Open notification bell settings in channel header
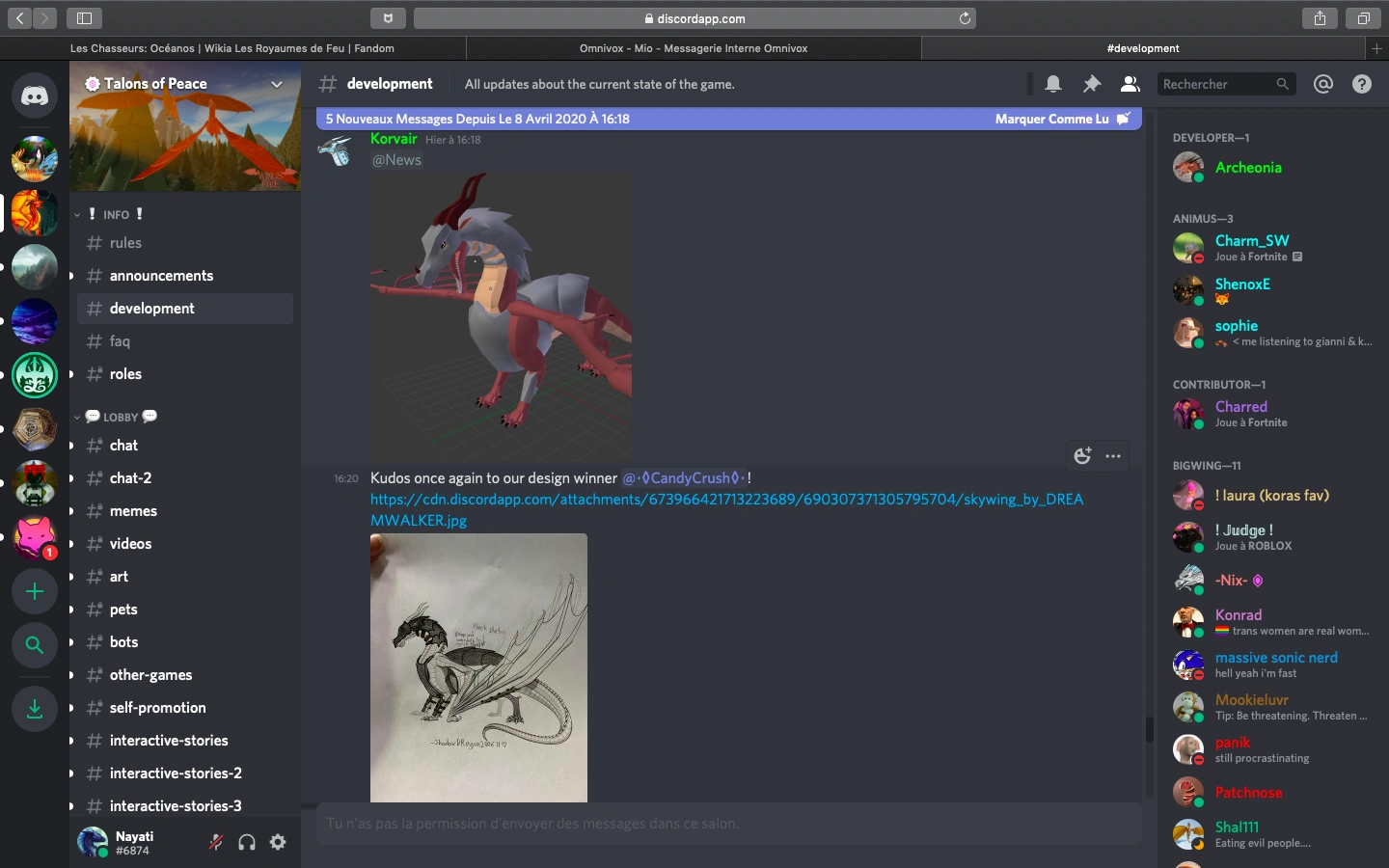The image size is (1389, 868). pos(1053,85)
